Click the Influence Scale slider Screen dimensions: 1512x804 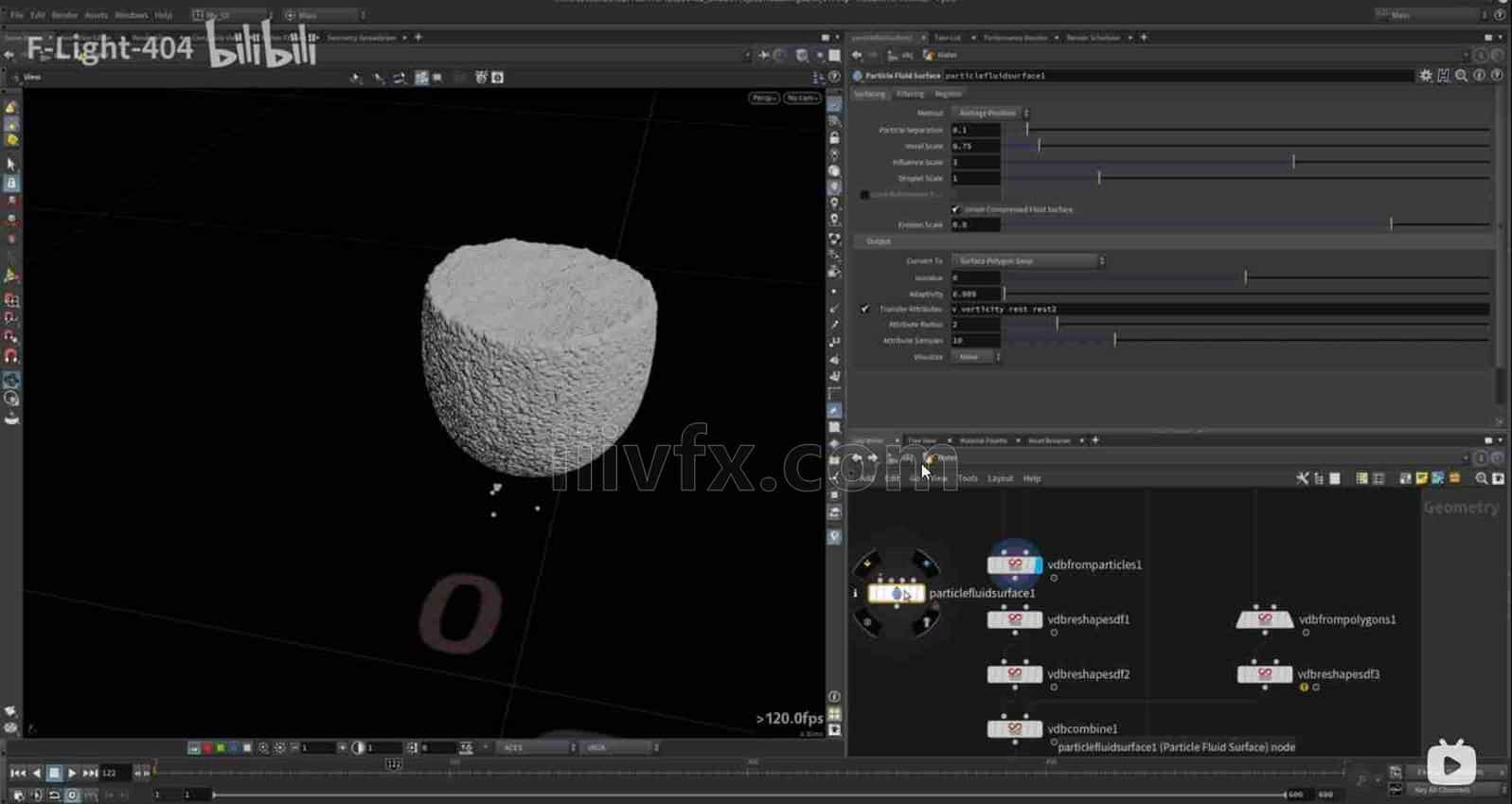(1246, 163)
